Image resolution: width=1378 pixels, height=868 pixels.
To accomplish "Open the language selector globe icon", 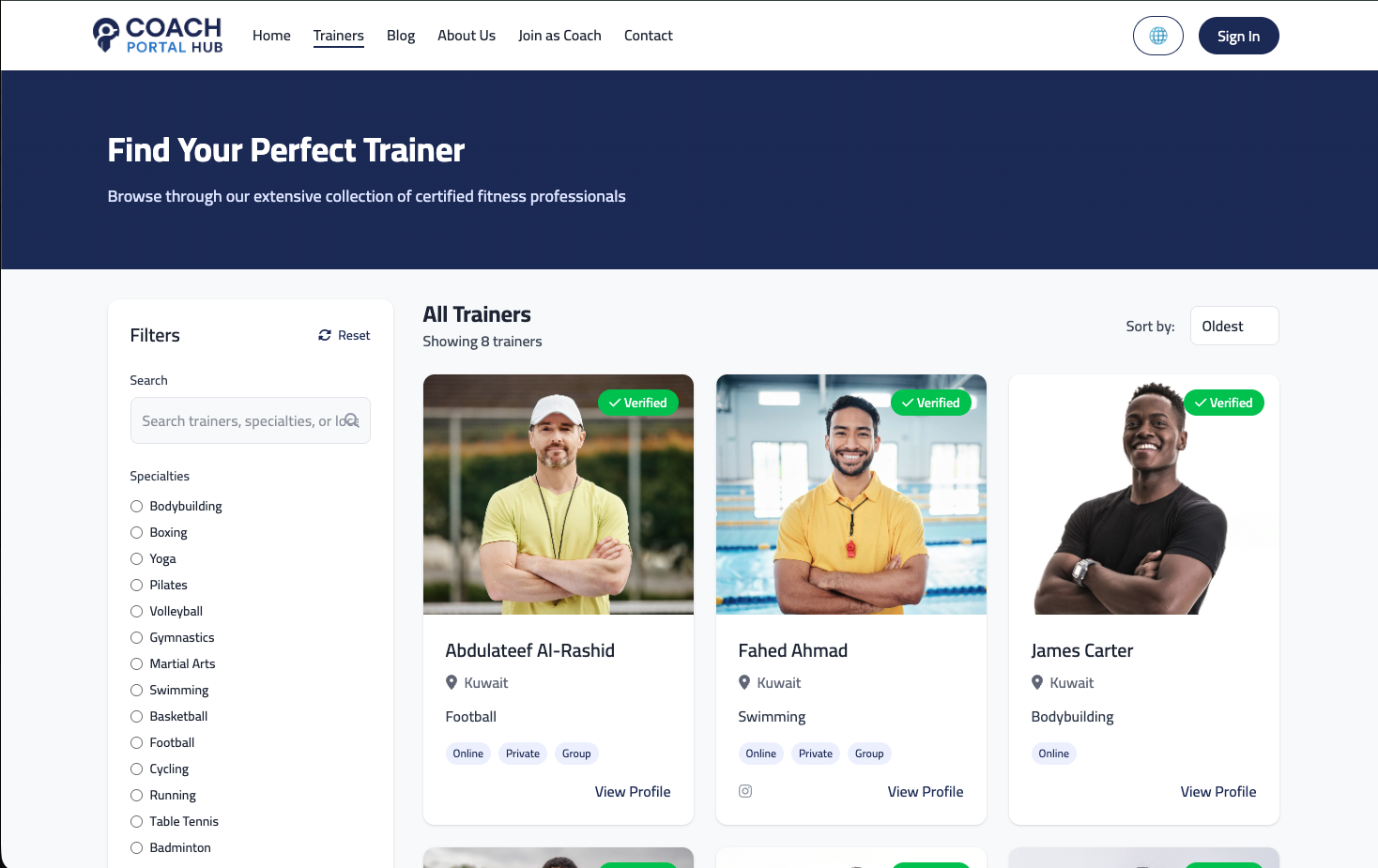I will point(1157,35).
